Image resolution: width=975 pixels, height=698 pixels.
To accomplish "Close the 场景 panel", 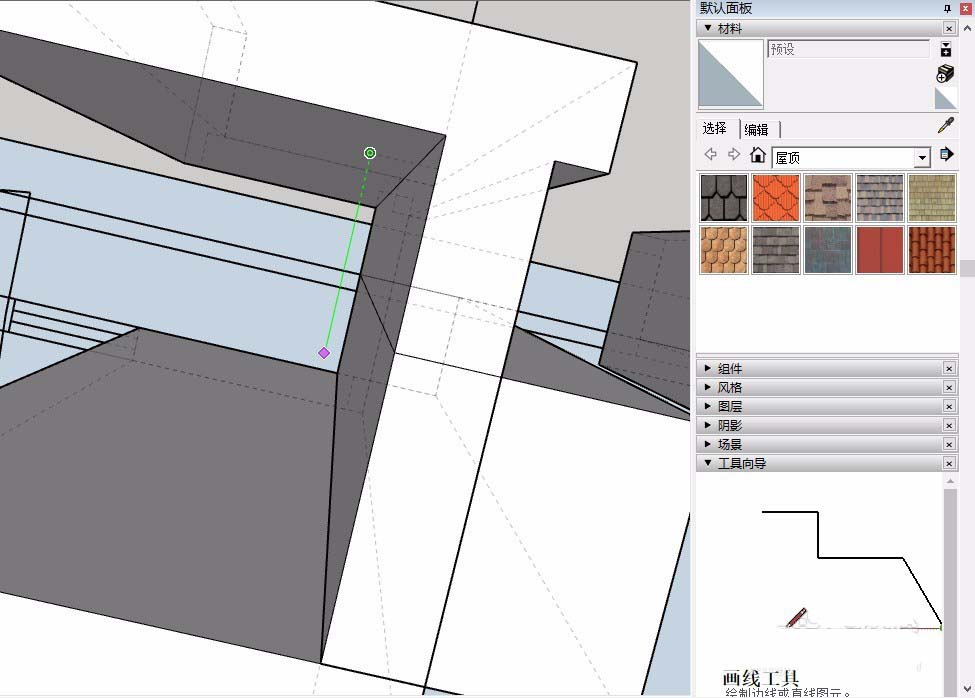I will pyautogui.click(x=949, y=445).
